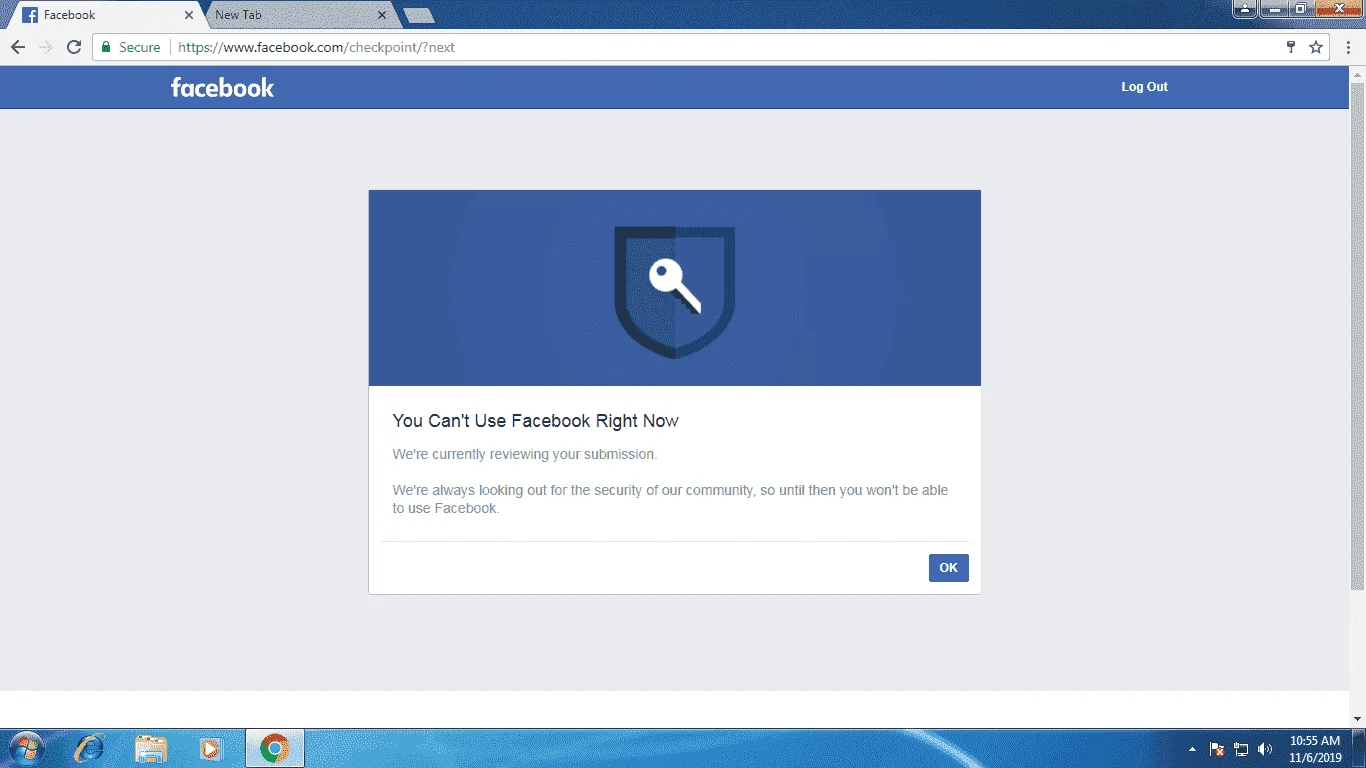
Task: Open the Windows Start menu
Action: click(26, 748)
